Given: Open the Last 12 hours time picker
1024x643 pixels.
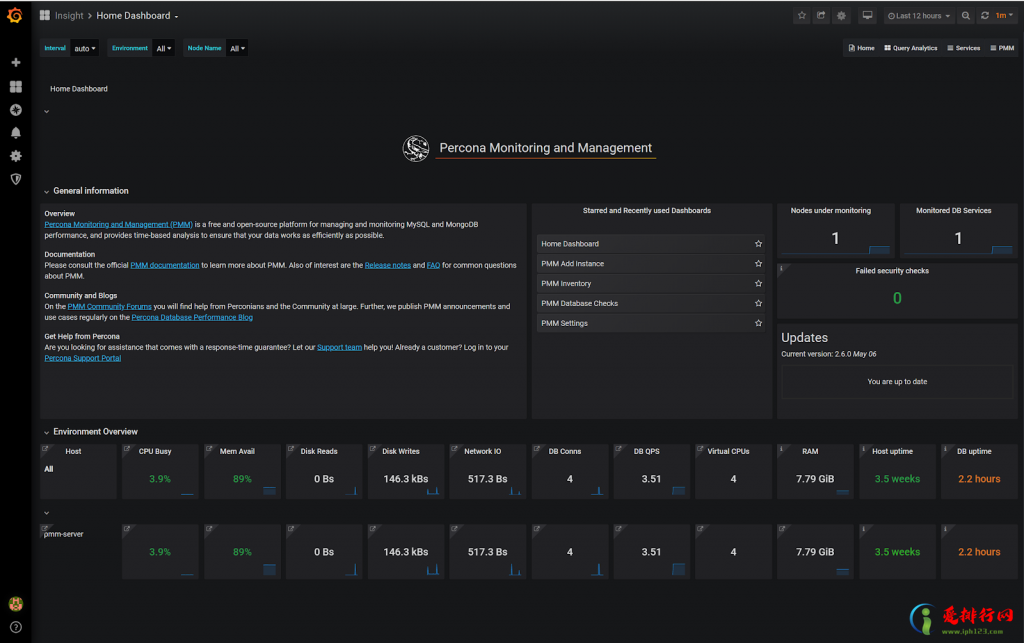Looking at the screenshot, I should pyautogui.click(x=919, y=16).
